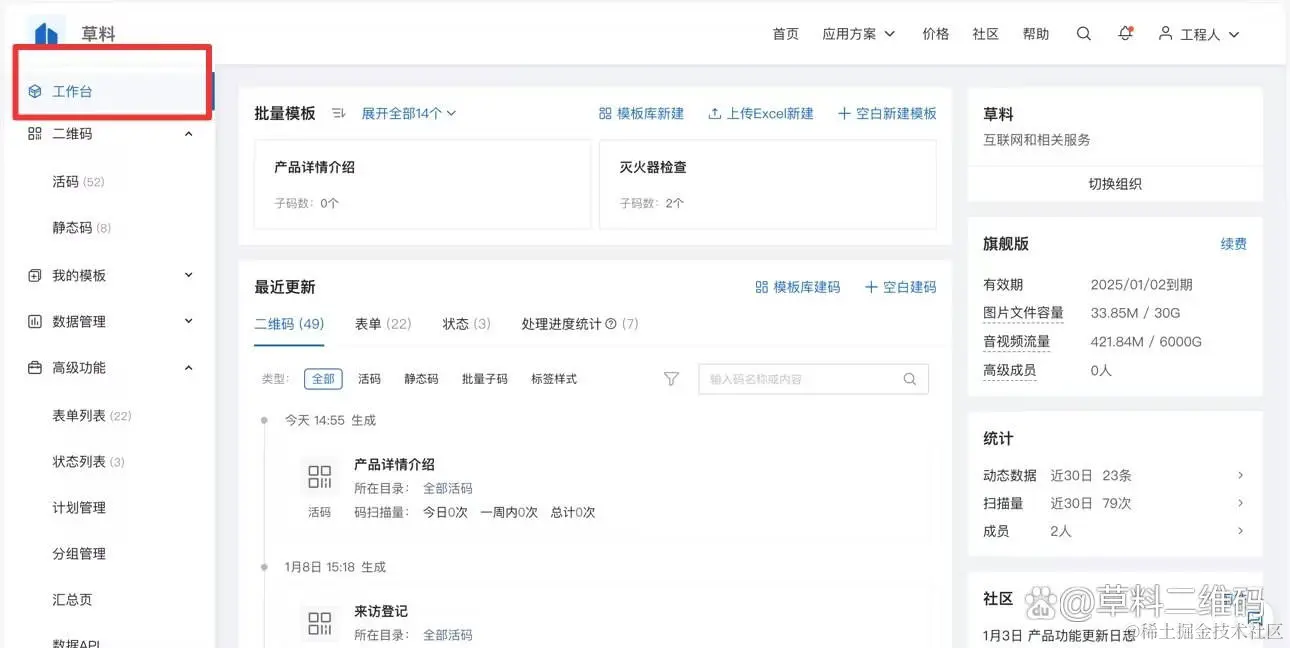
Task: Open the arrow on the 扫描量 row
Action: tap(1240, 503)
